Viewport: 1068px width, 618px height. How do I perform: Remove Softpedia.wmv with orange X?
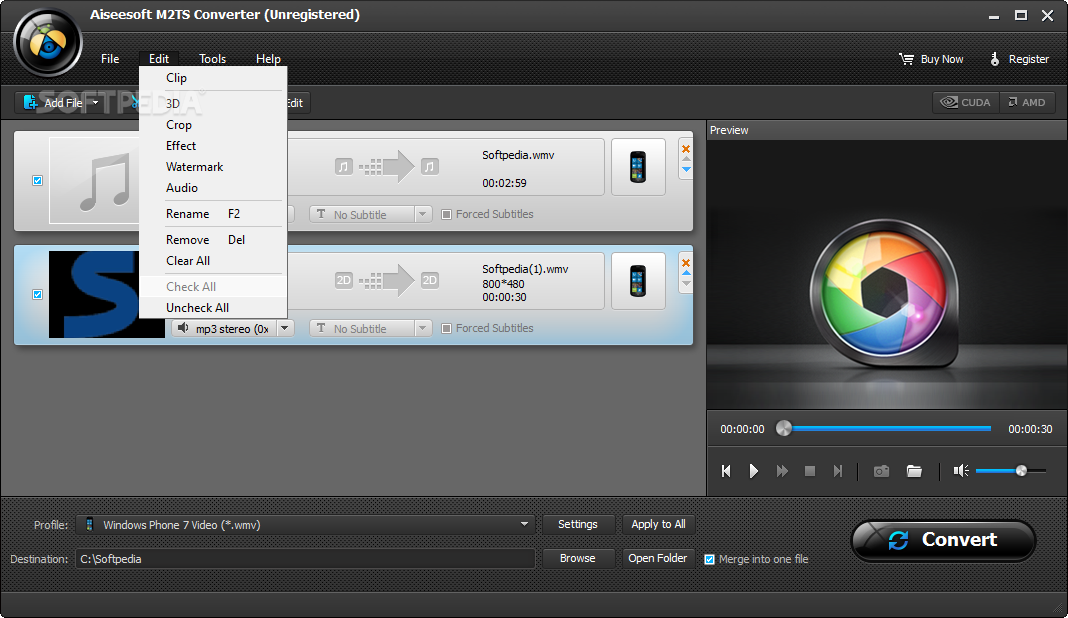click(x=686, y=149)
